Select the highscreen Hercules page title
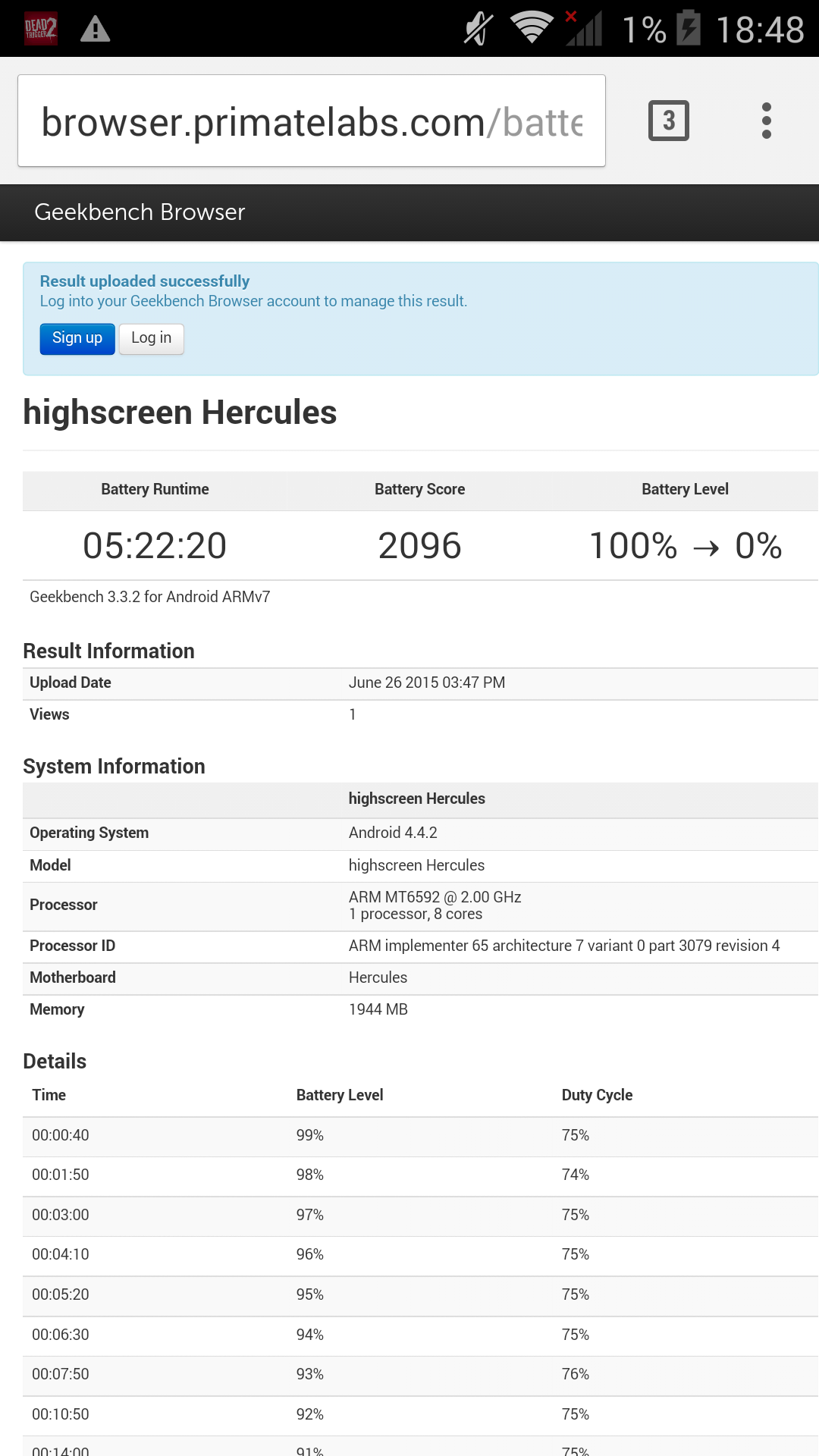 (x=180, y=413)
